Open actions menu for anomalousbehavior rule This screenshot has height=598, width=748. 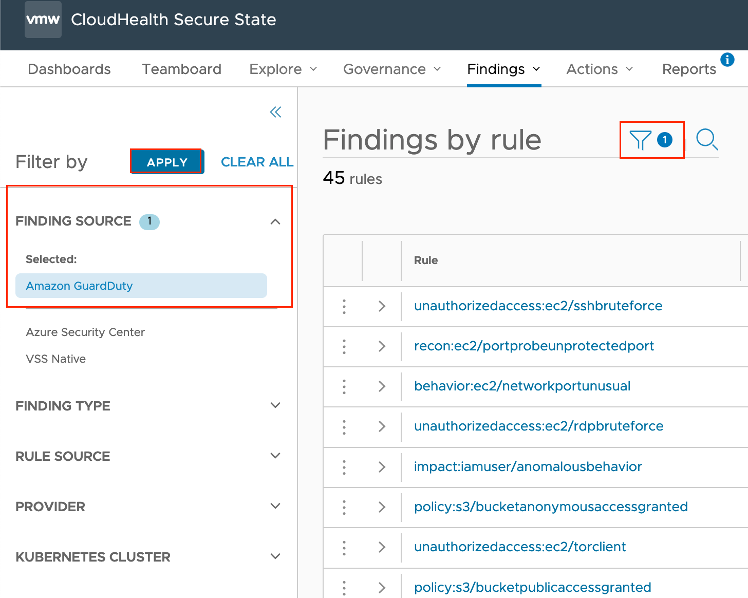click(x=344, y=466)
